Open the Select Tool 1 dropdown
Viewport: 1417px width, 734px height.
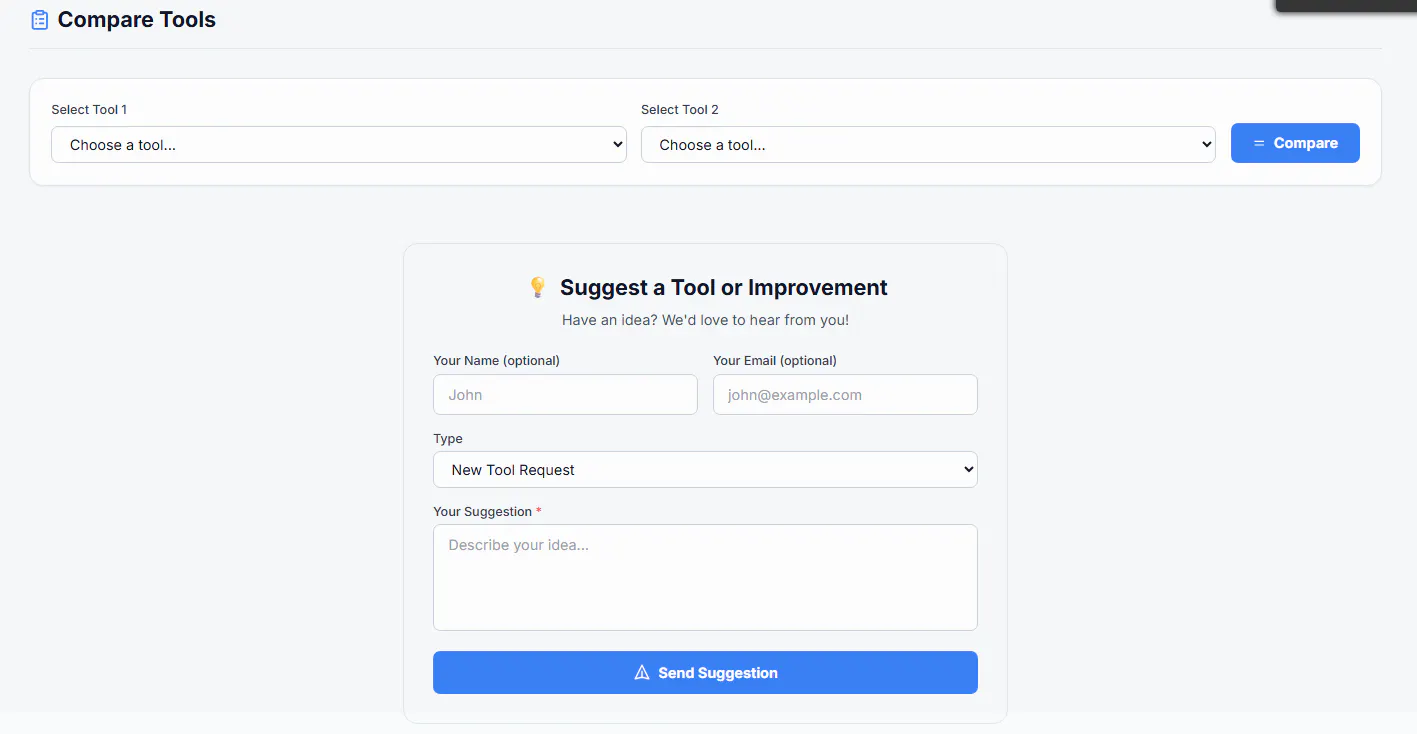click(x=339, y=144)
